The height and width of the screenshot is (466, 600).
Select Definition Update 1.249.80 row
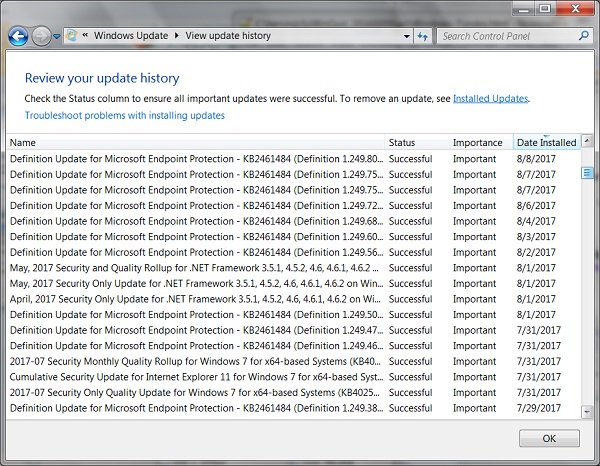[x=293, y=159]
